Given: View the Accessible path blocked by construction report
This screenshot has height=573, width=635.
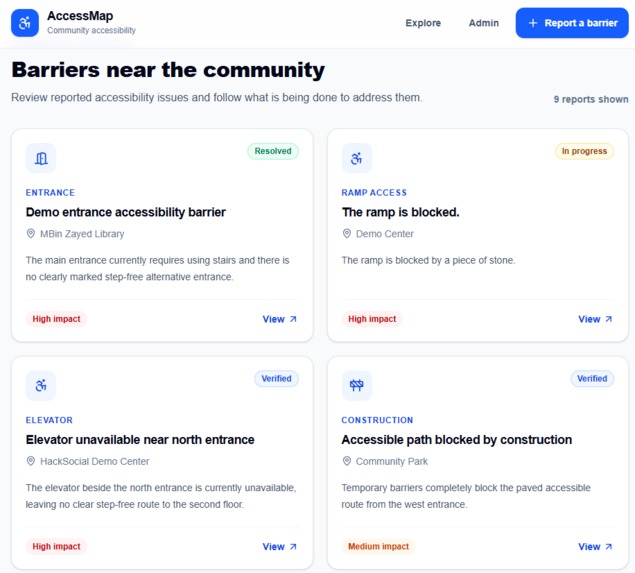Looking at the screenshot, I should coord(595,547).
